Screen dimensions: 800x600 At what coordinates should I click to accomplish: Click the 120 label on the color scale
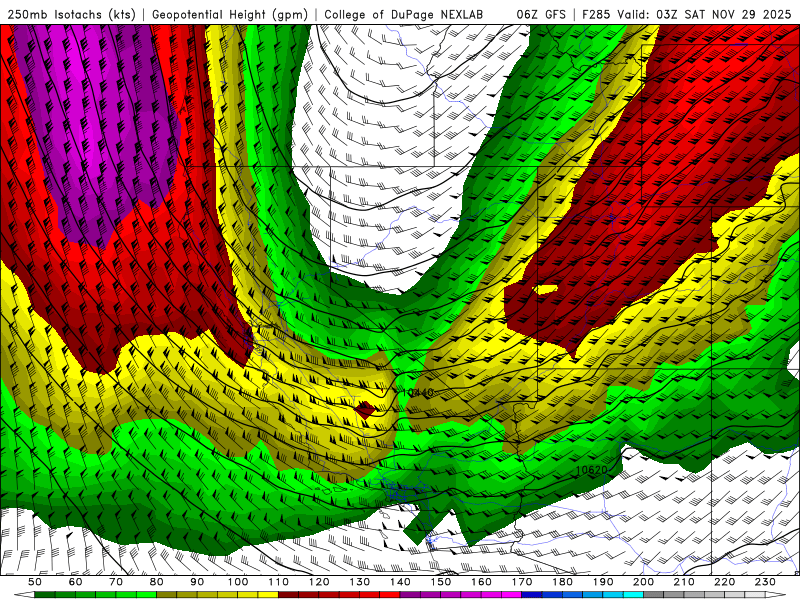tap(319, 582)
